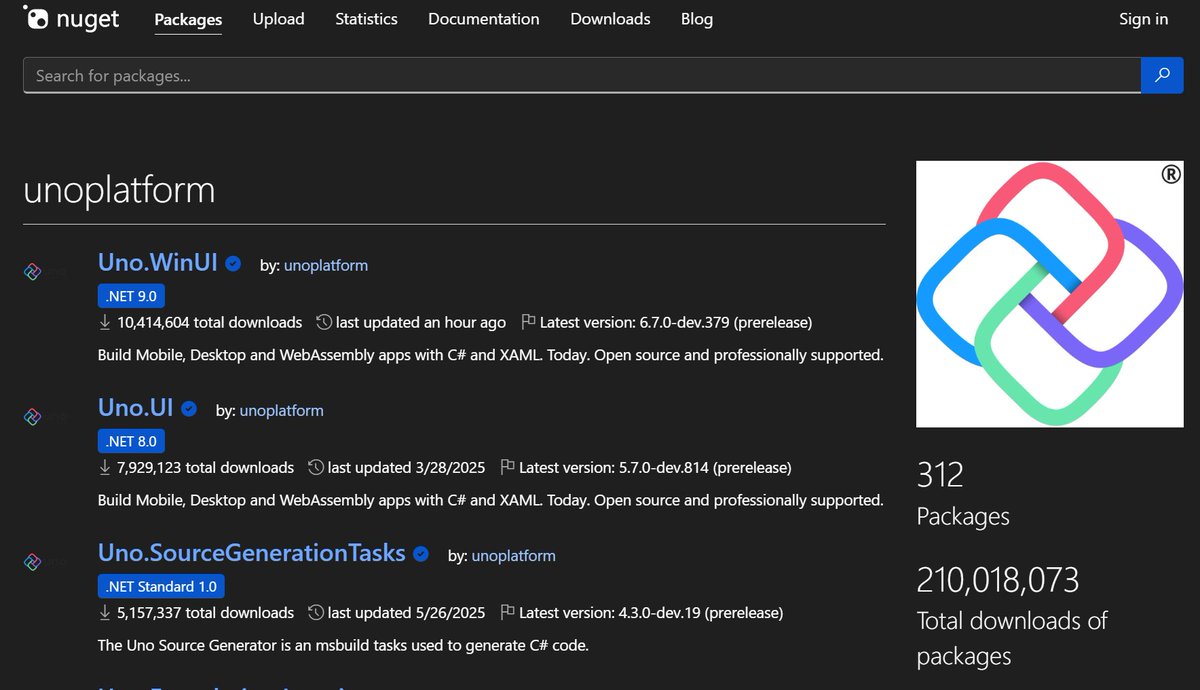The image size is (1200, 690).
Task: Click the .NET 8.0 framework badge
Action: [x=130, y=441]
